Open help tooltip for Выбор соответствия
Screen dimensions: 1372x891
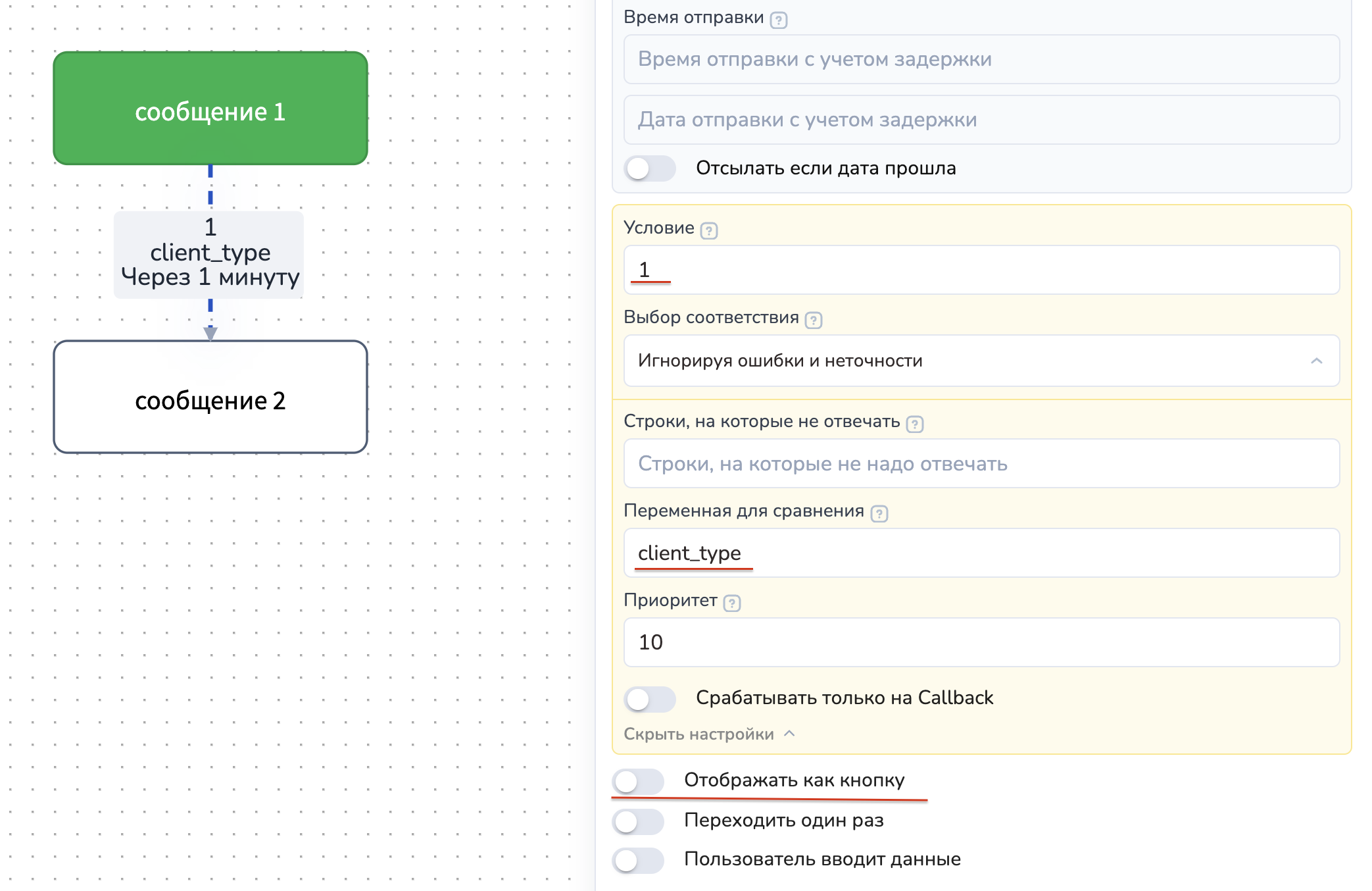click(x=813, y=320)
